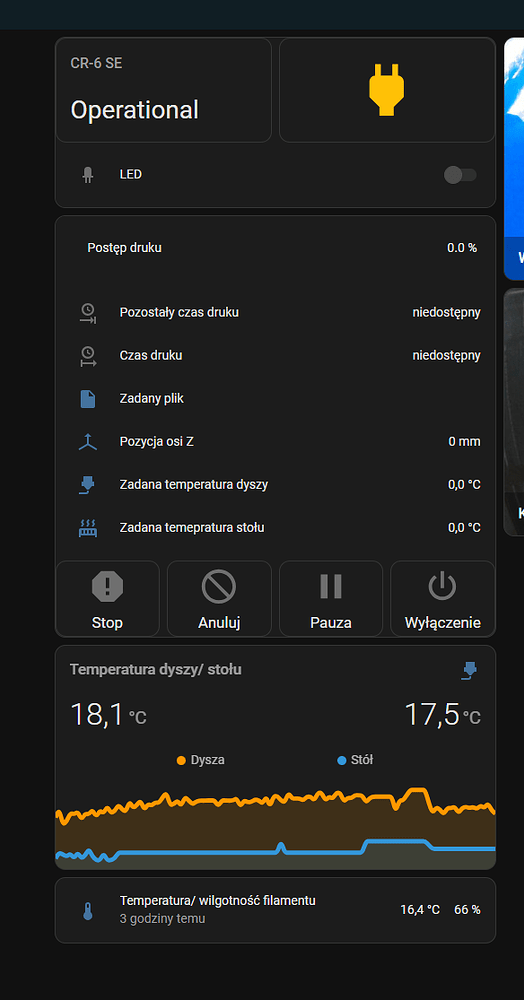The height and width of the screenshot is (1000, 524).
Task: Click the Pozycja osi Z axis icon
Action: coord(88,442)
